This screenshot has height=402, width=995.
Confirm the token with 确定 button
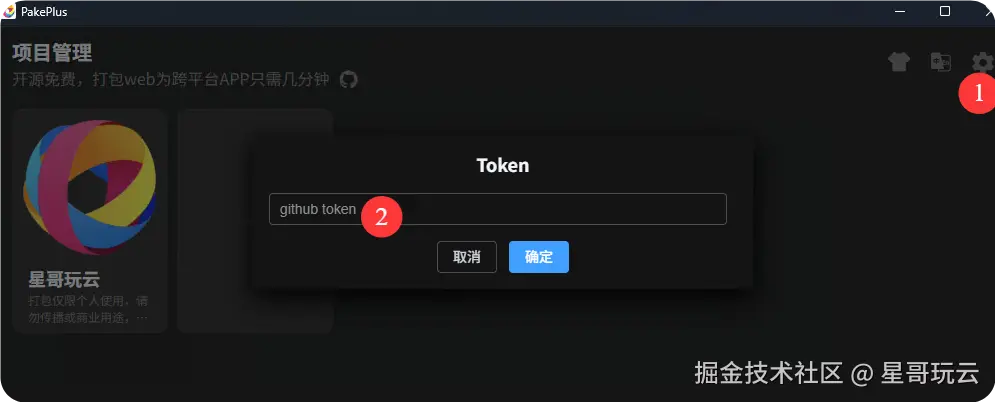point(539,257)
